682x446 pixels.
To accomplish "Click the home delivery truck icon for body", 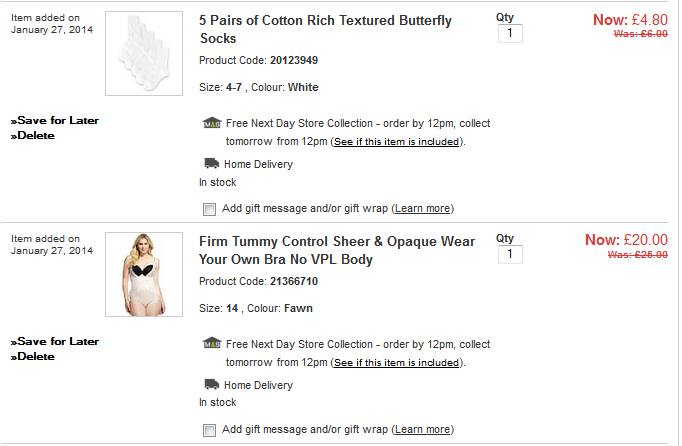I will (x=210, y=384).
